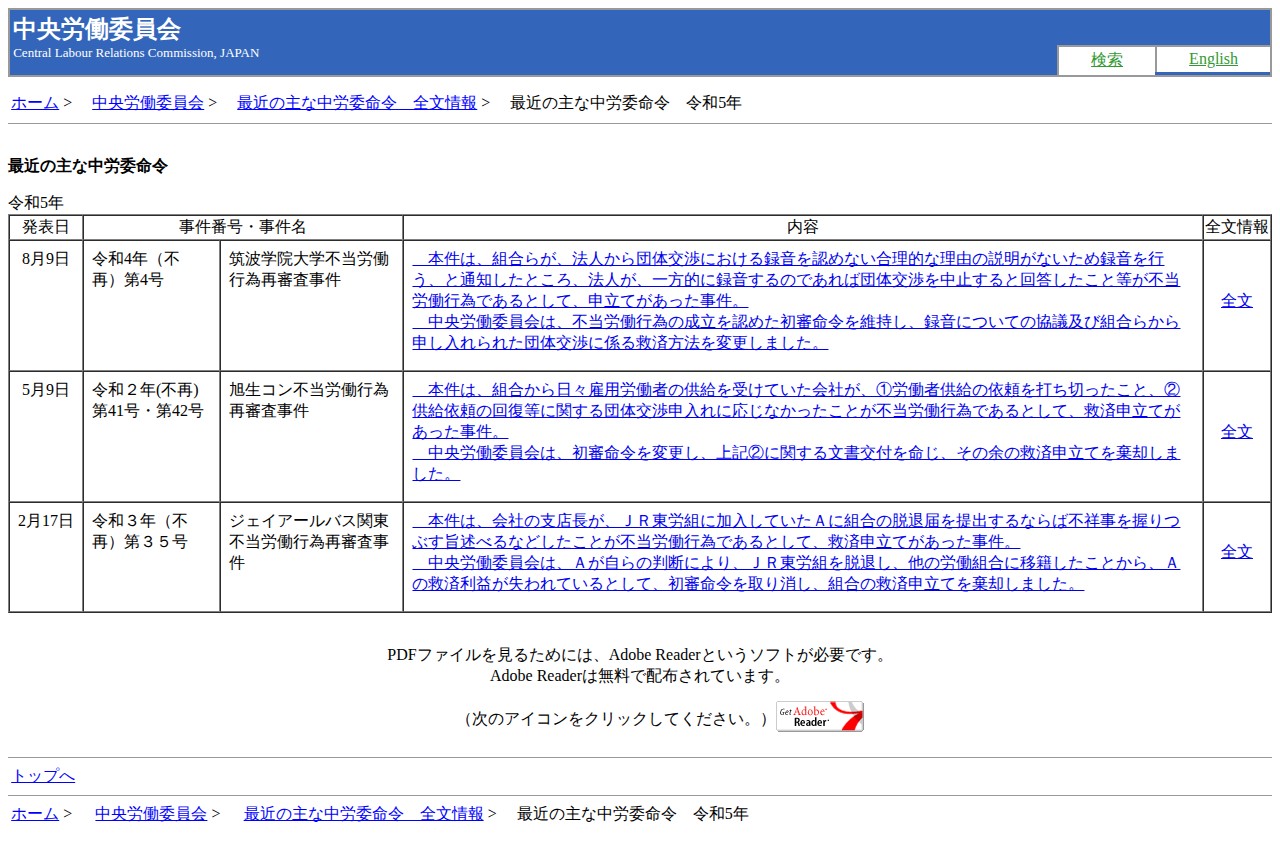Click the bold 最近の主な中労委命令 heading

(88, 166)
